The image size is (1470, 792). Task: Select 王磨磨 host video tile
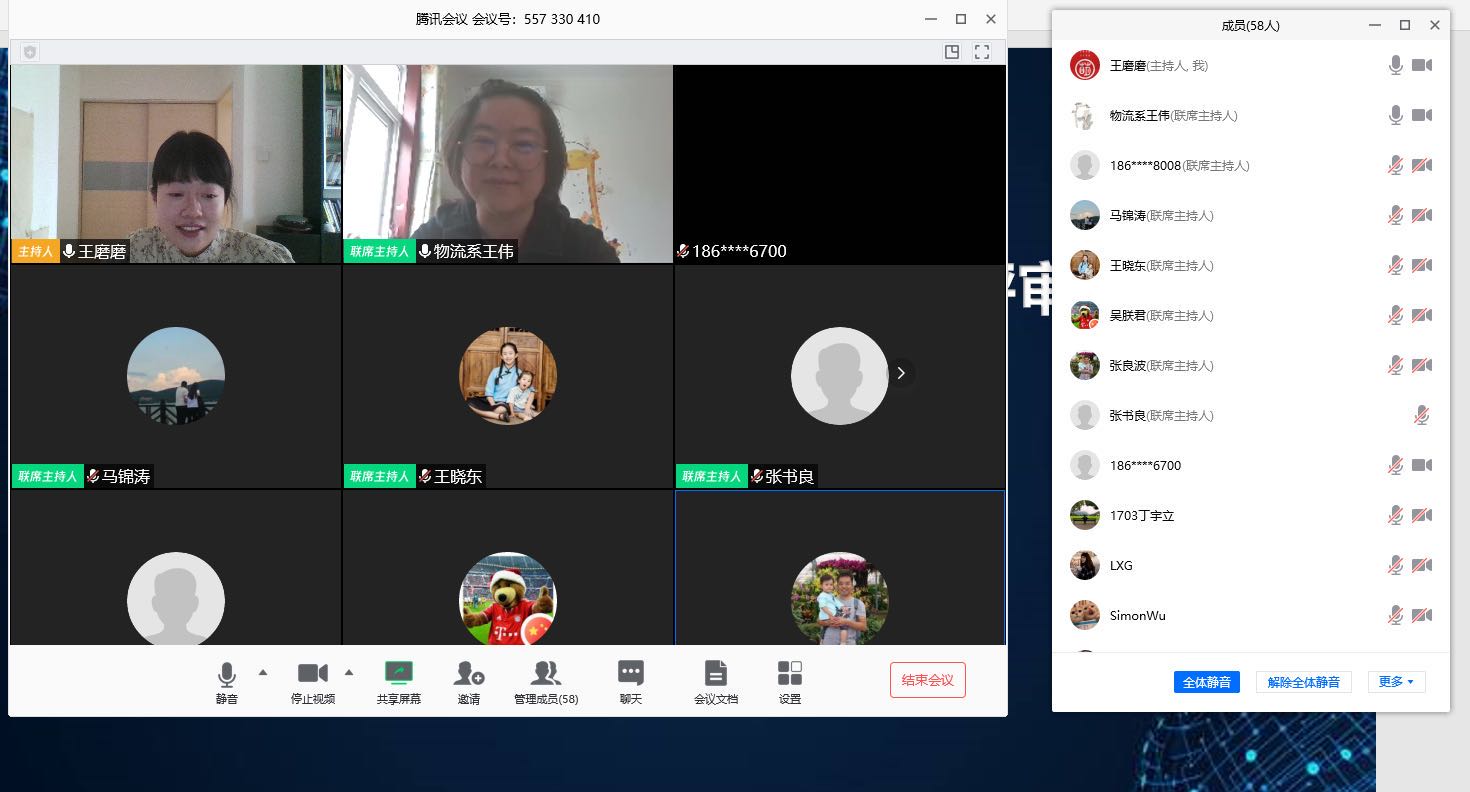pyautogui.click(x=176, y=164)
